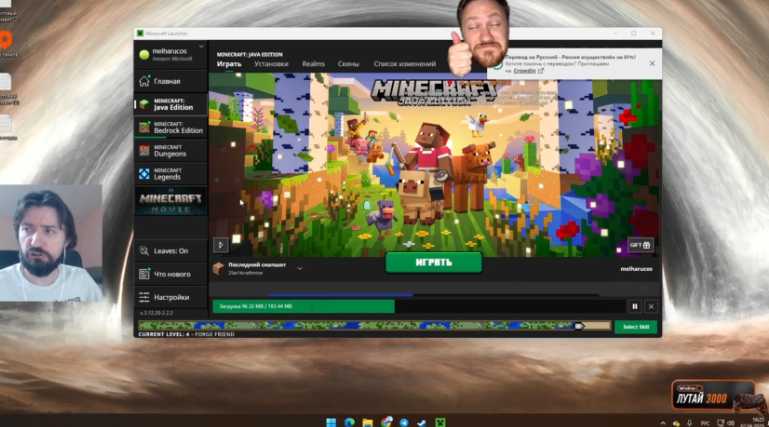Open Что нового news section
Image resolution: width=769 pixels, height=427 pixels.
pyautogui.click(x=170, y=274)
